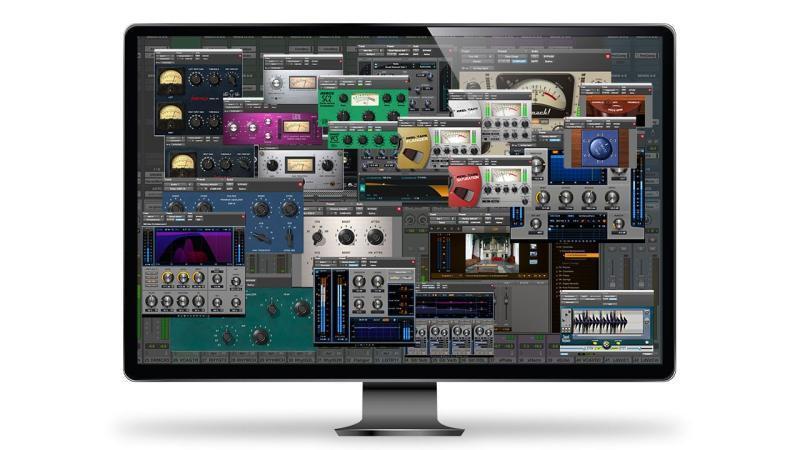Click the needle meter on the gold tape reel plugin
The image size is (800, 450).
455,137
